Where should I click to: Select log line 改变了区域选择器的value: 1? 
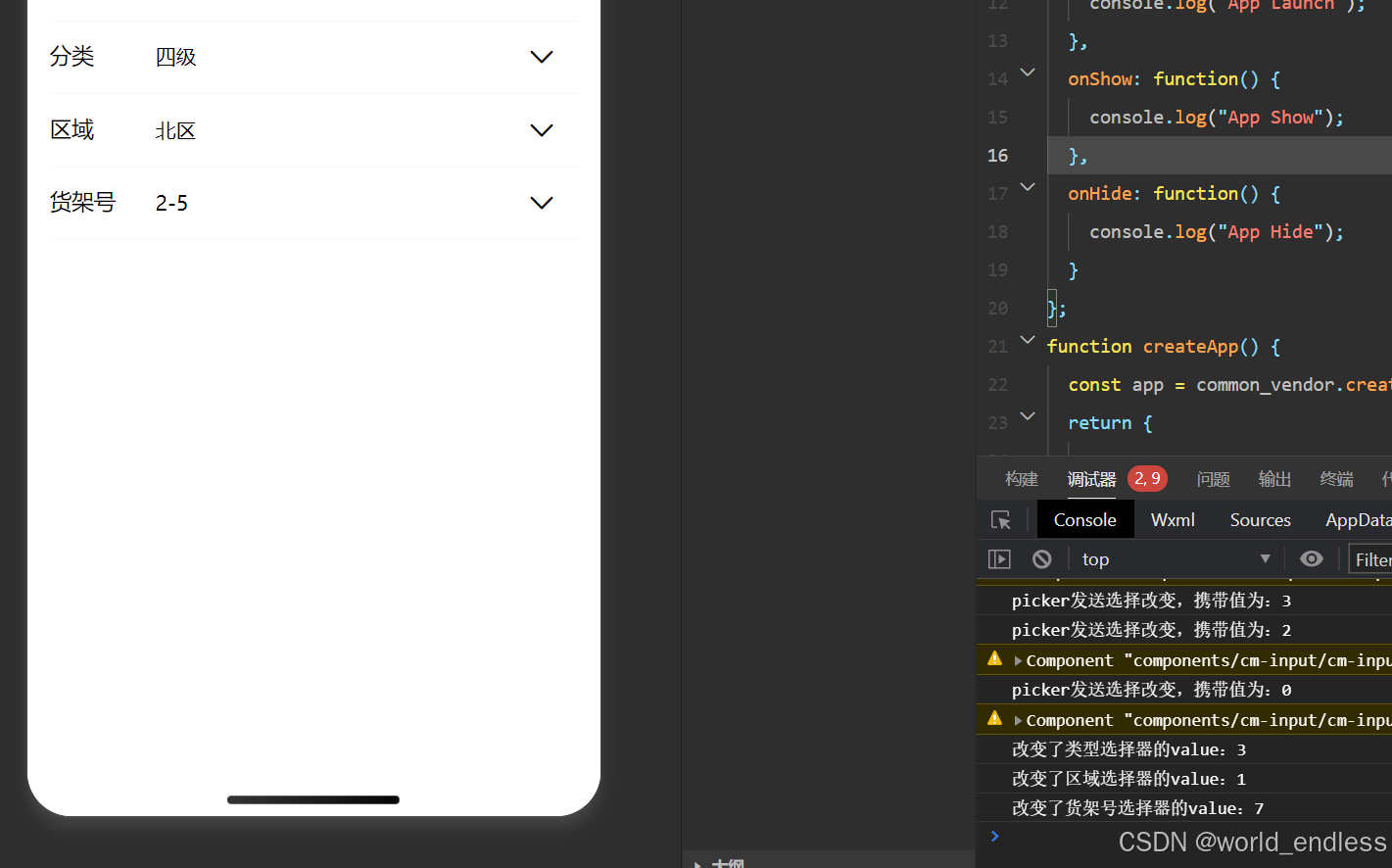pyautogui.click(x=1128, y=779)
